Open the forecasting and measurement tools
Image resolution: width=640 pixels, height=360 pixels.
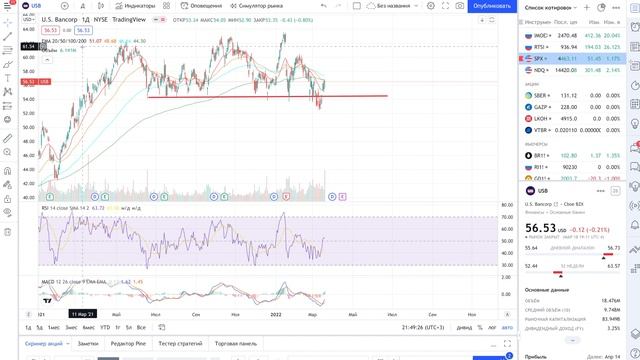coord(7,106)
